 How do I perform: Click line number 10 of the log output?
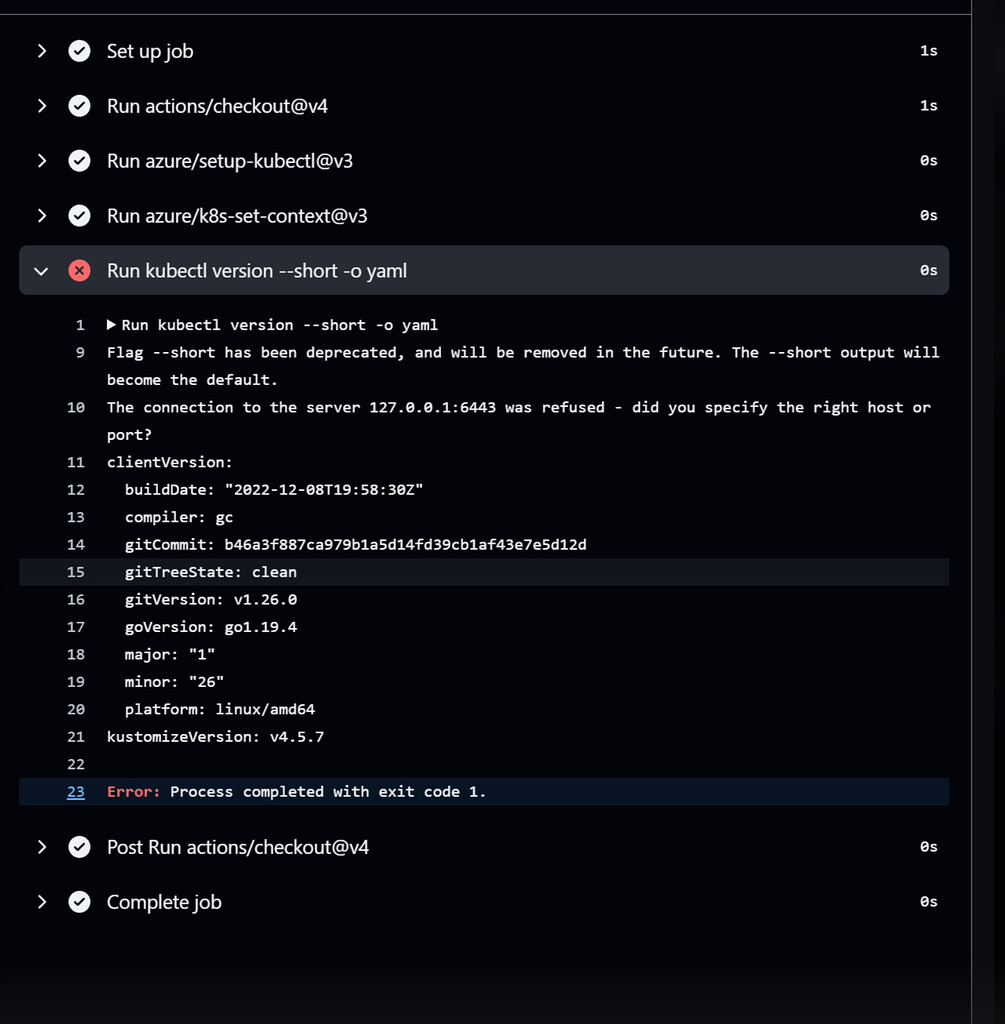pyautogui.click(x=76, y=407)
